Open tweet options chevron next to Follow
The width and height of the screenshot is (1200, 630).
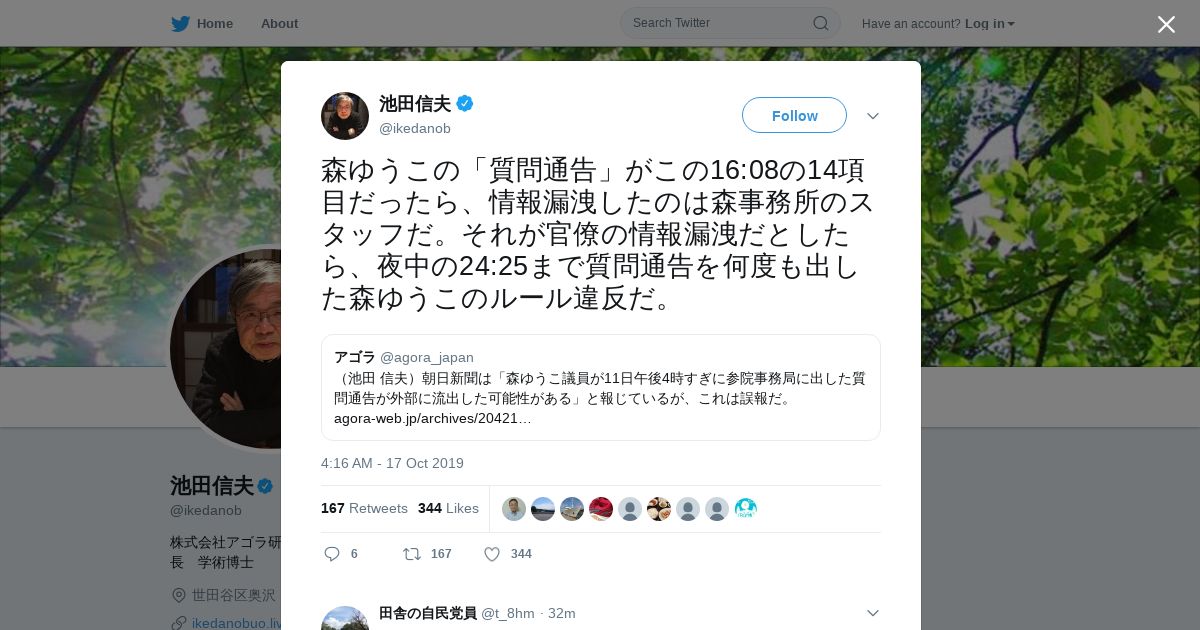point(872,116)
